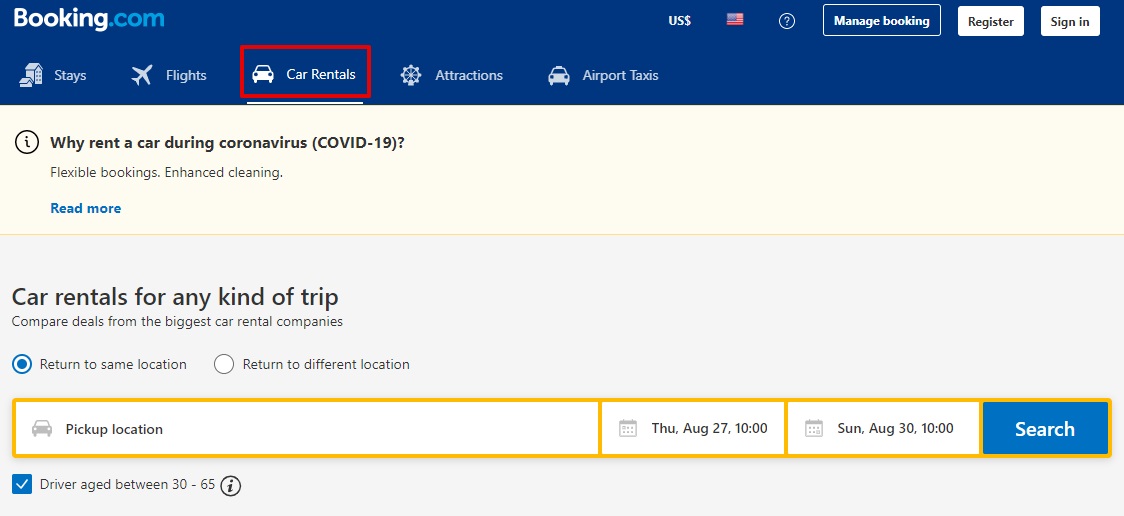Click the COVID-19 notice info icon

(x=27, y=143)
